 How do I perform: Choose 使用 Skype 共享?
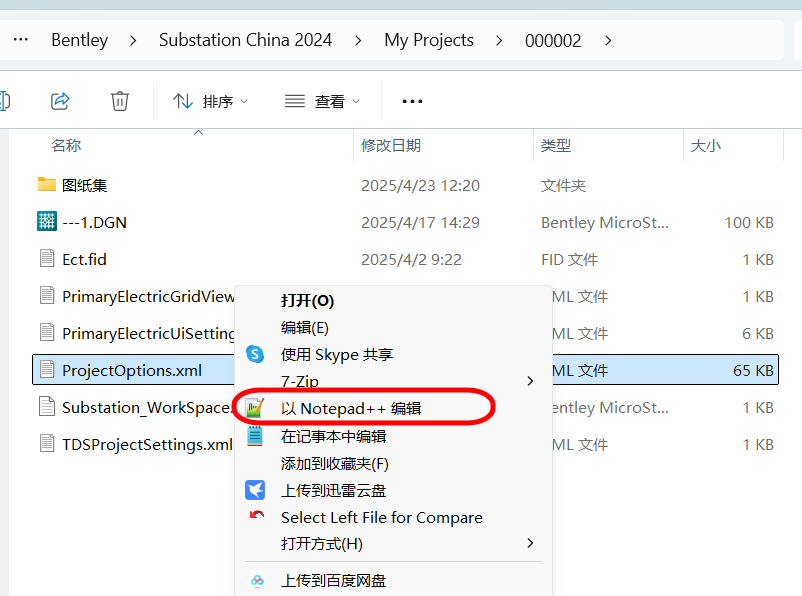pos(337,354)
